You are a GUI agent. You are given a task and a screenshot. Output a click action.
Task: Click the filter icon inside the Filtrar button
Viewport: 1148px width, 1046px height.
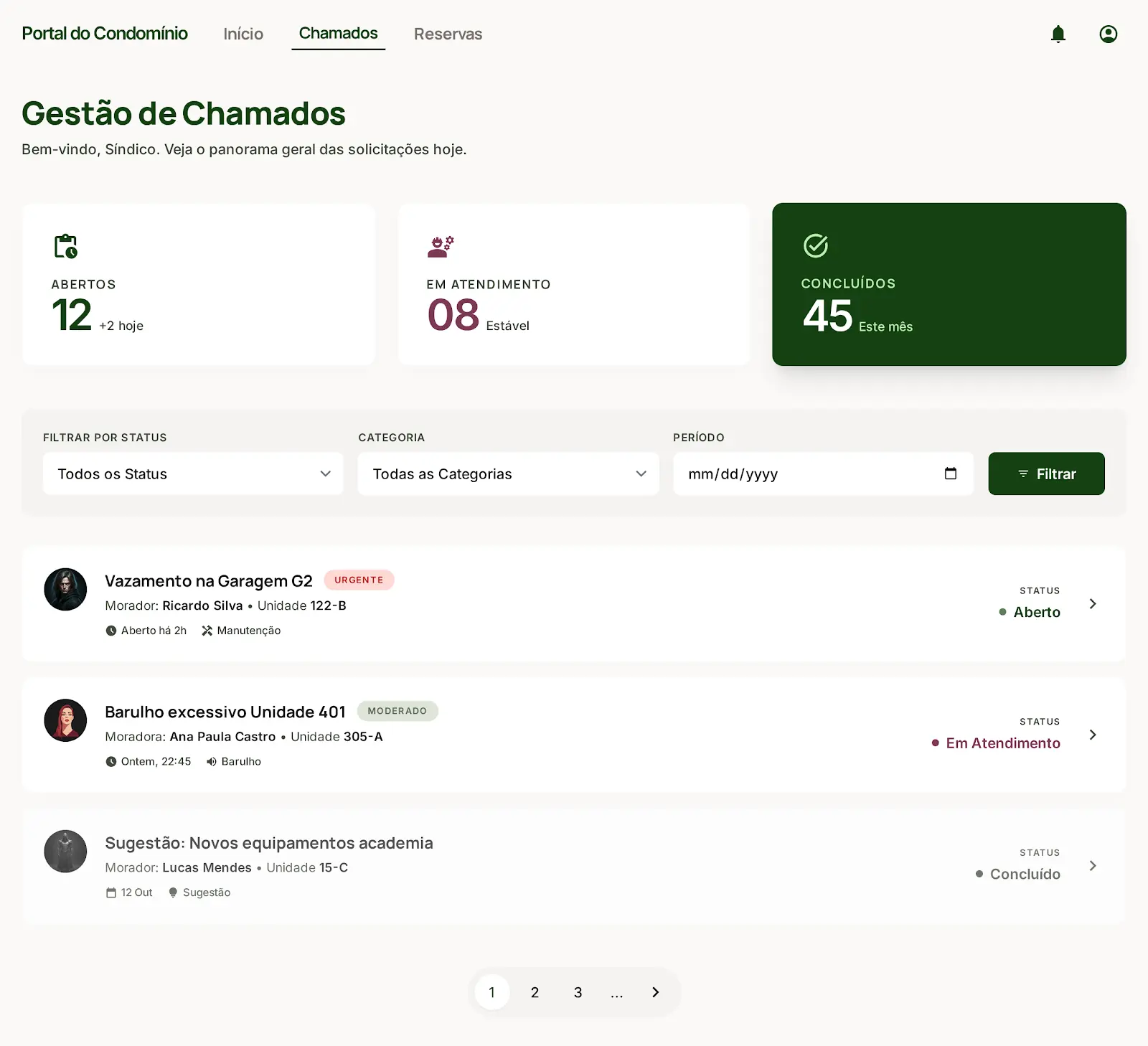1023,473
